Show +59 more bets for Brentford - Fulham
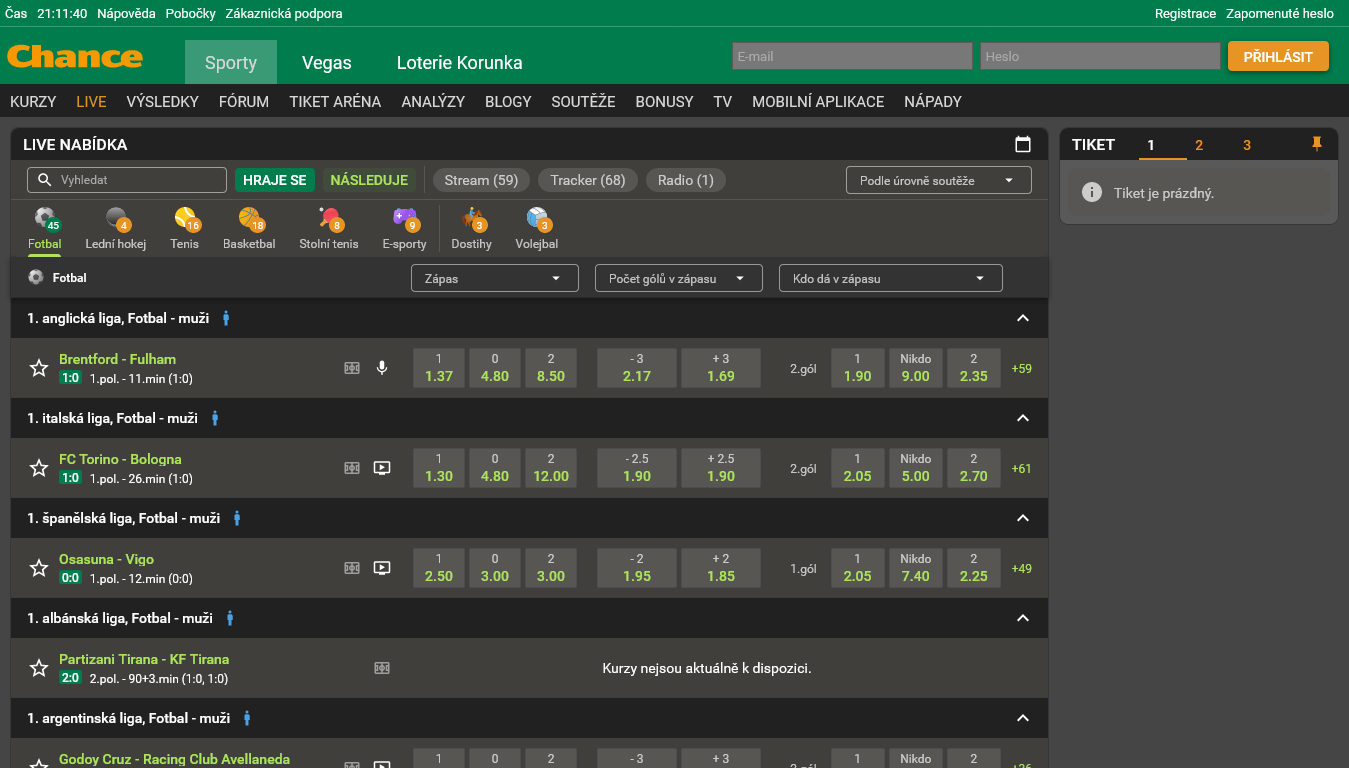Screen dimensions: 1349x768 1021,368
